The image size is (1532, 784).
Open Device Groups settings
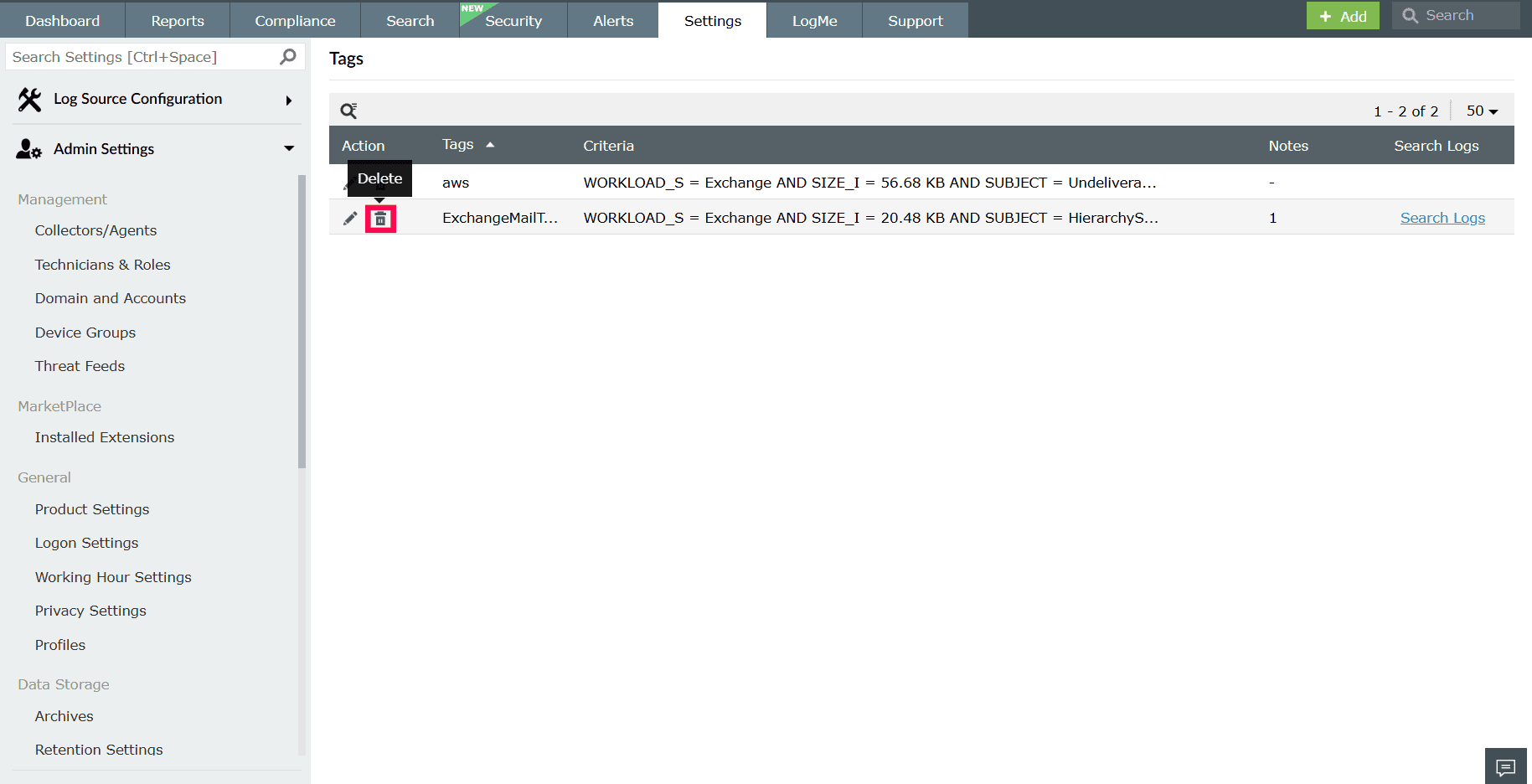point(85,333)
